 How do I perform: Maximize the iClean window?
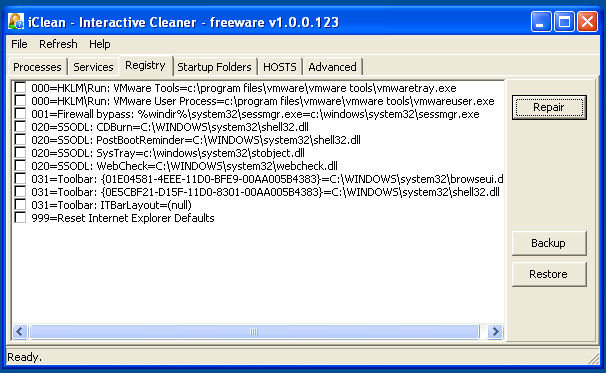pyautogui.click(x=564, y=21)
